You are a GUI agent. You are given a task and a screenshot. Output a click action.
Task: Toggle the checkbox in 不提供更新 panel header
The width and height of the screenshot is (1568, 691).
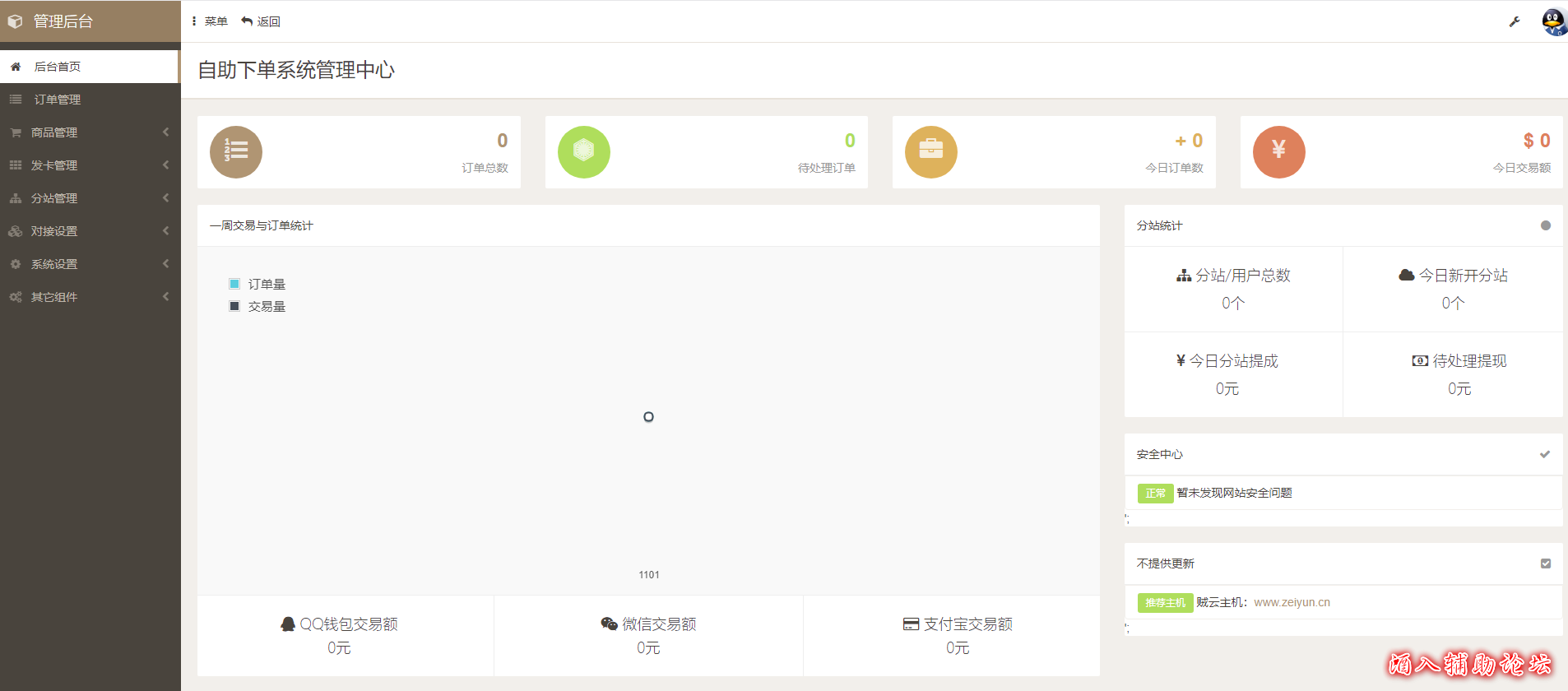coord(1545,563)
